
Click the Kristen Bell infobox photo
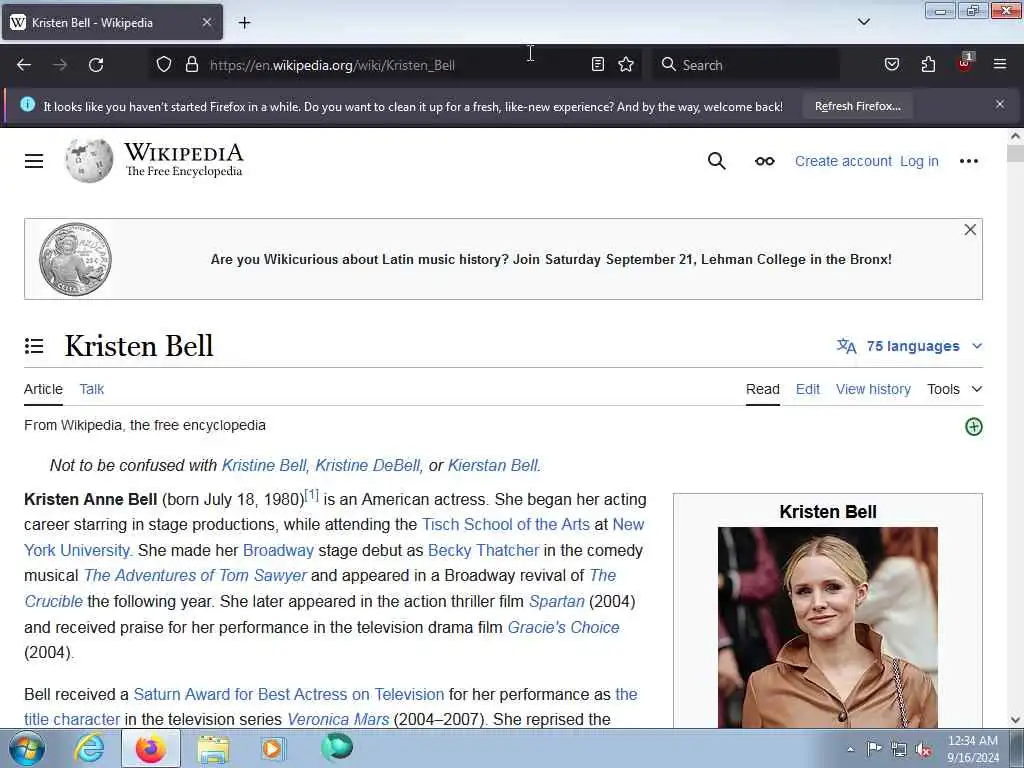point(827,627)
